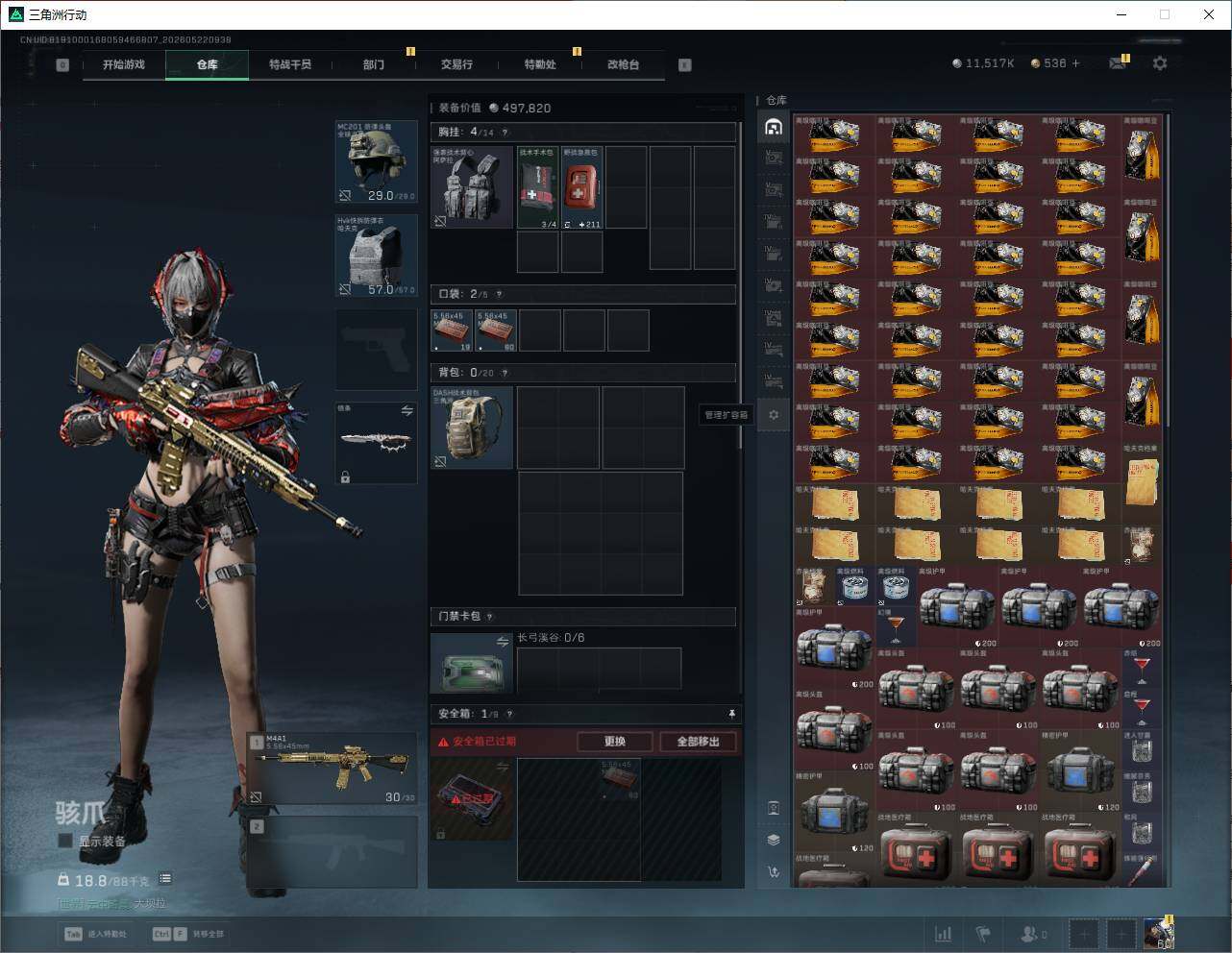Switch to the 开始游戏 tab
The width and height of the screenshot is (1232, 953).
pos(124,64)
